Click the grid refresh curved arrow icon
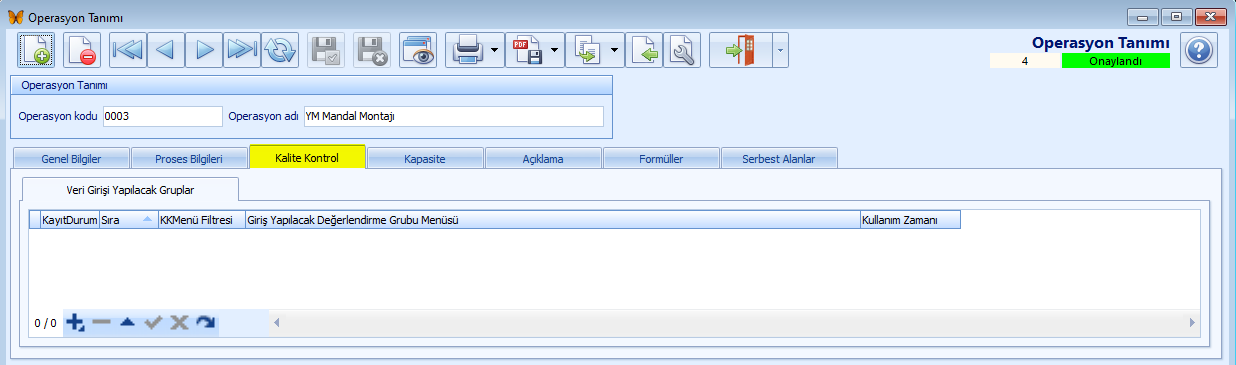Screen dimensions: 1236x365 tap(205, 322)
